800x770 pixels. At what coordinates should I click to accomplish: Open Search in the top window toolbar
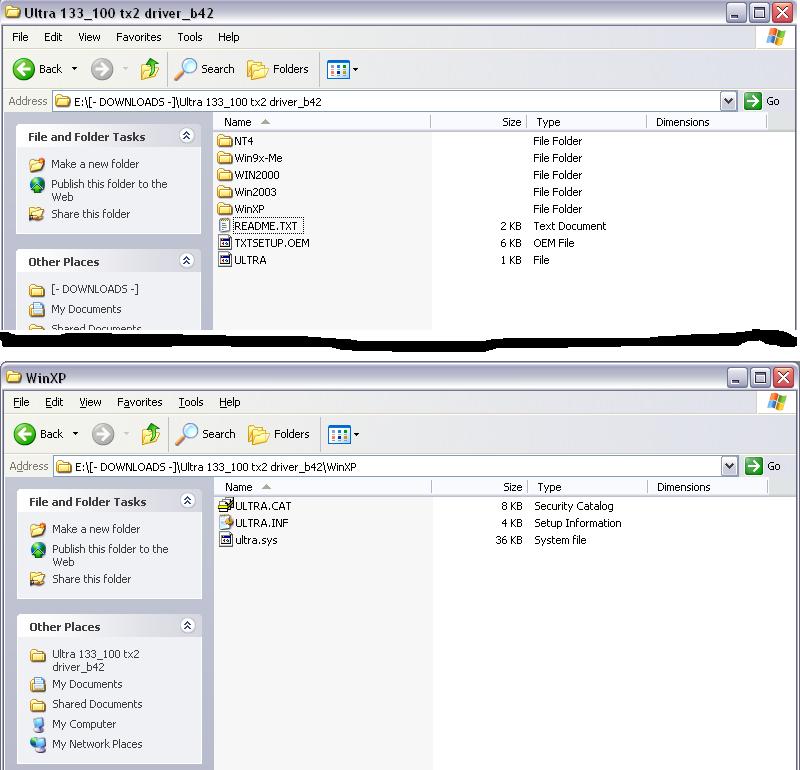tap(205, 69)
